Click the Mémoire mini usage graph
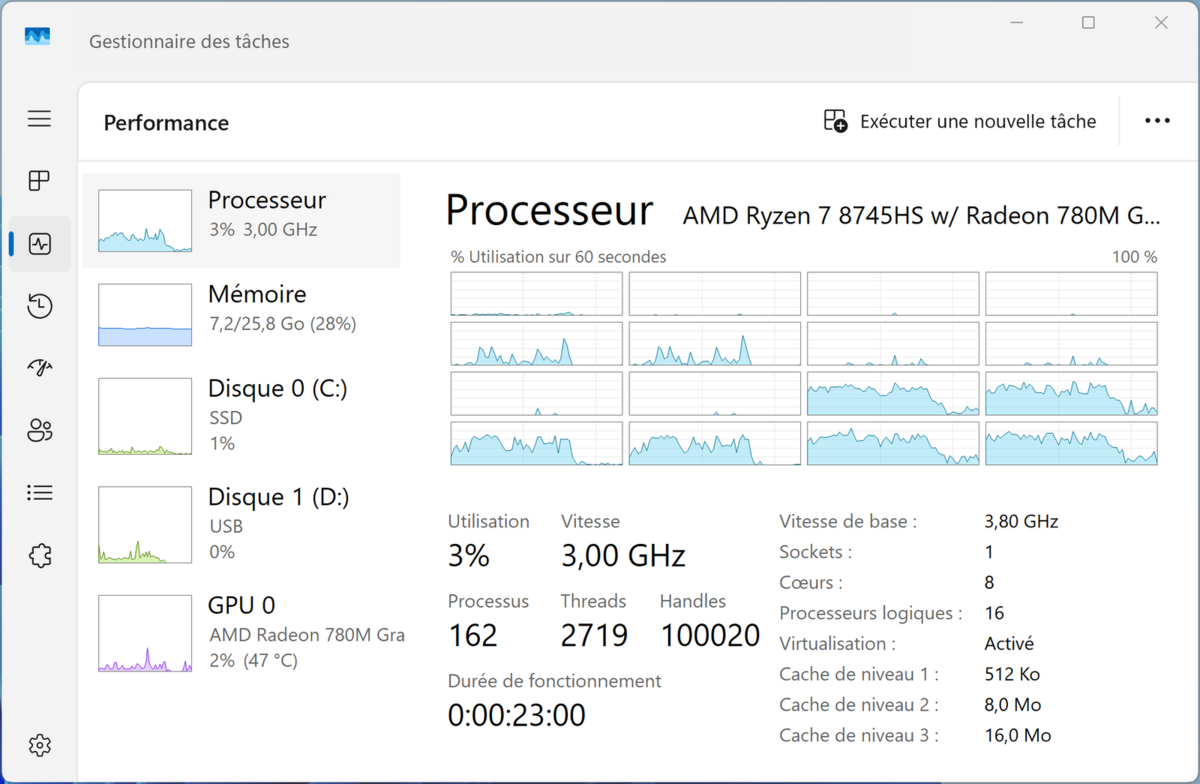 tap(145, 314)
